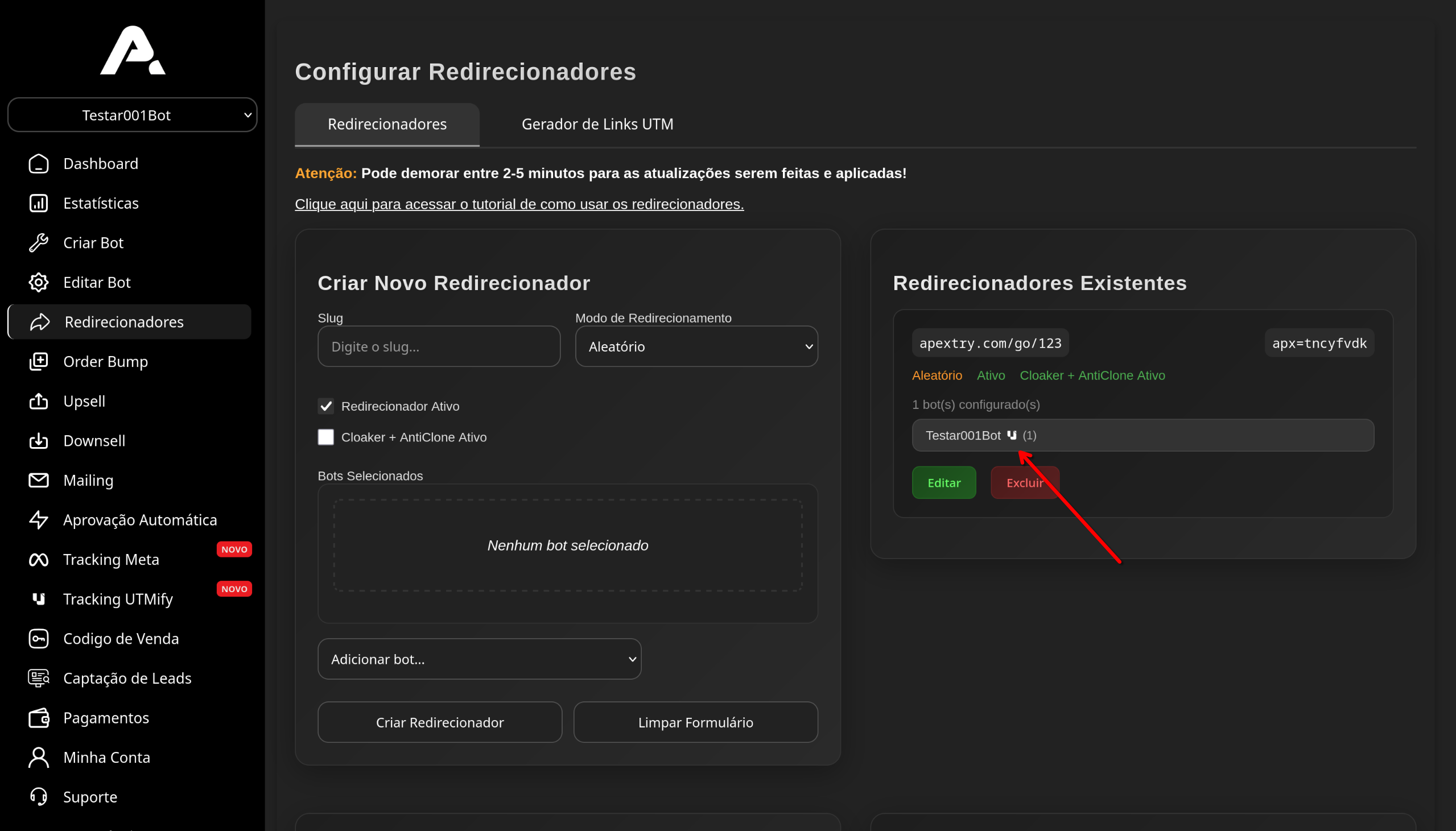Click the Estatísticas chart icon
The height and width of the screenshot is (831, 1456).
click(x=39, y=203)
